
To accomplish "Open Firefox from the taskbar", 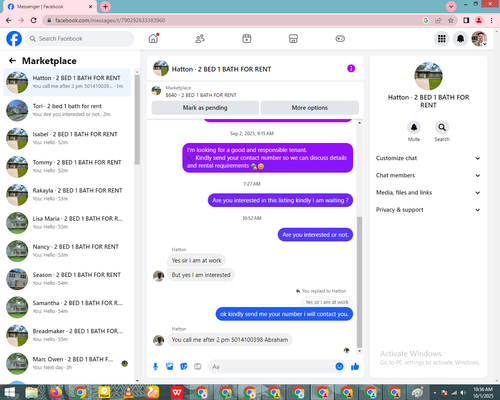I will [56, 392].
